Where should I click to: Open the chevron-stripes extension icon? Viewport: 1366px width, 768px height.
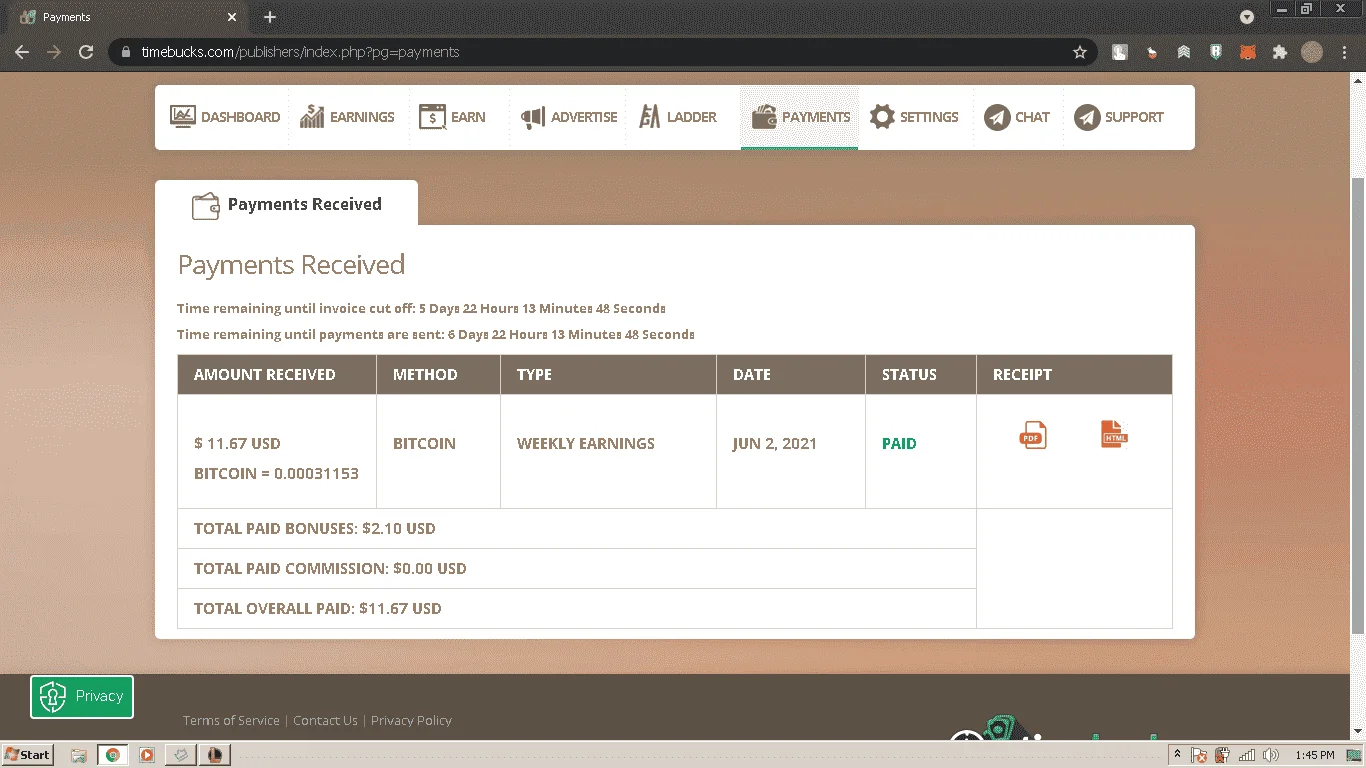click(1184, 52)
